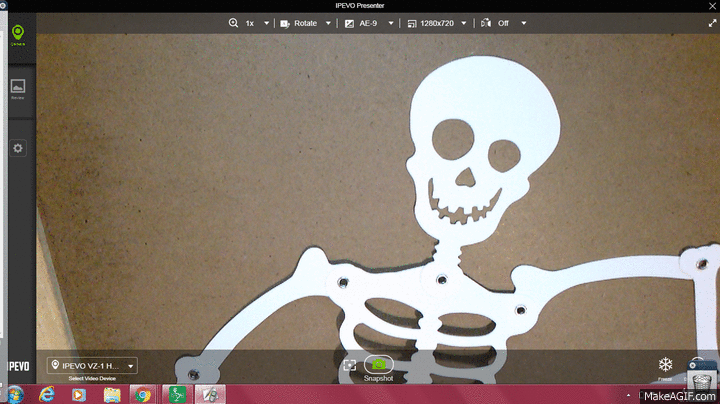Image resolution: width=720 pixels, height=404 pixels.
Task: Expand the AE-9 exposure dropdown
Action: (x=392, y=22)
